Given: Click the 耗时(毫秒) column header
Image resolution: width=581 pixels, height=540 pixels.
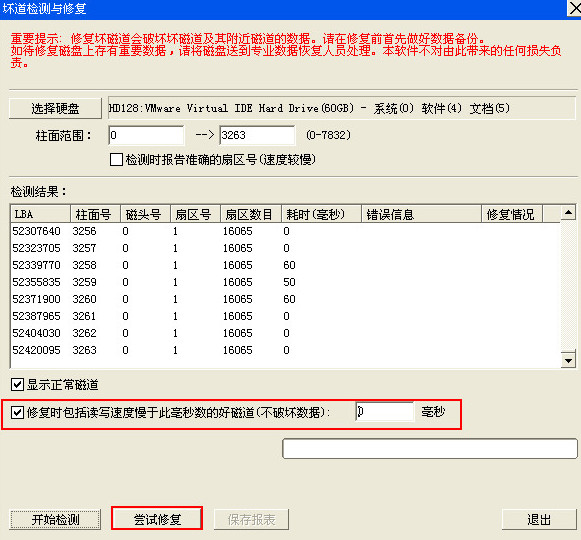Looking at the screenshot, I should click(321, 214).
